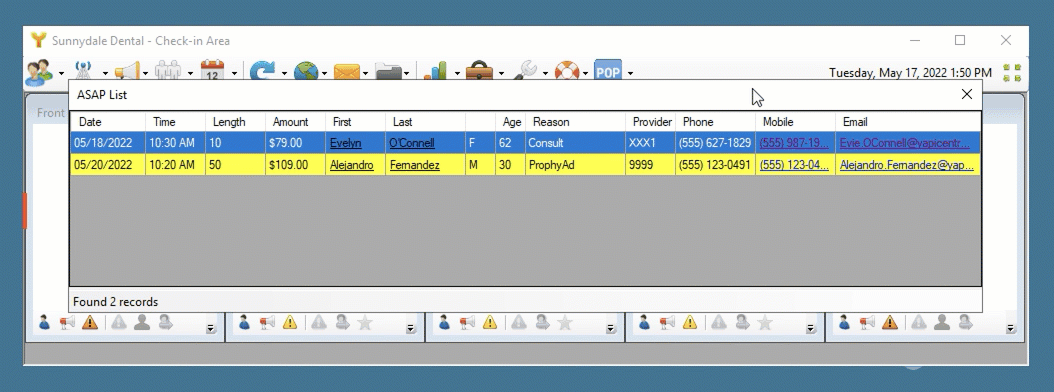The width and height of the screenshot is (1054, 392).
Task: Sort by the Amount column header
Action: 295,122
